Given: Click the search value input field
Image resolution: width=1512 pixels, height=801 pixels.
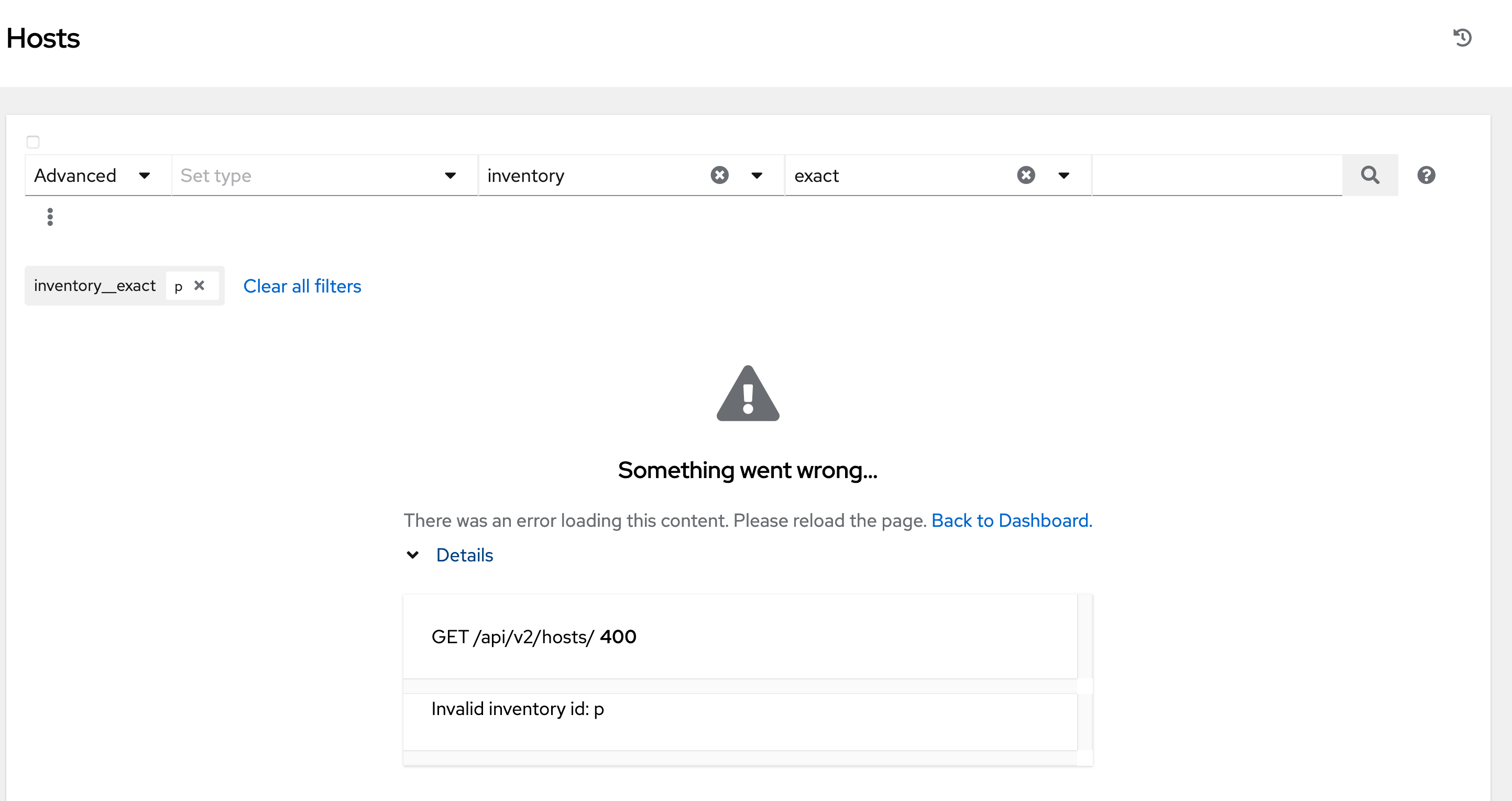Looking at the screenshot, I should click(1216, 175).
